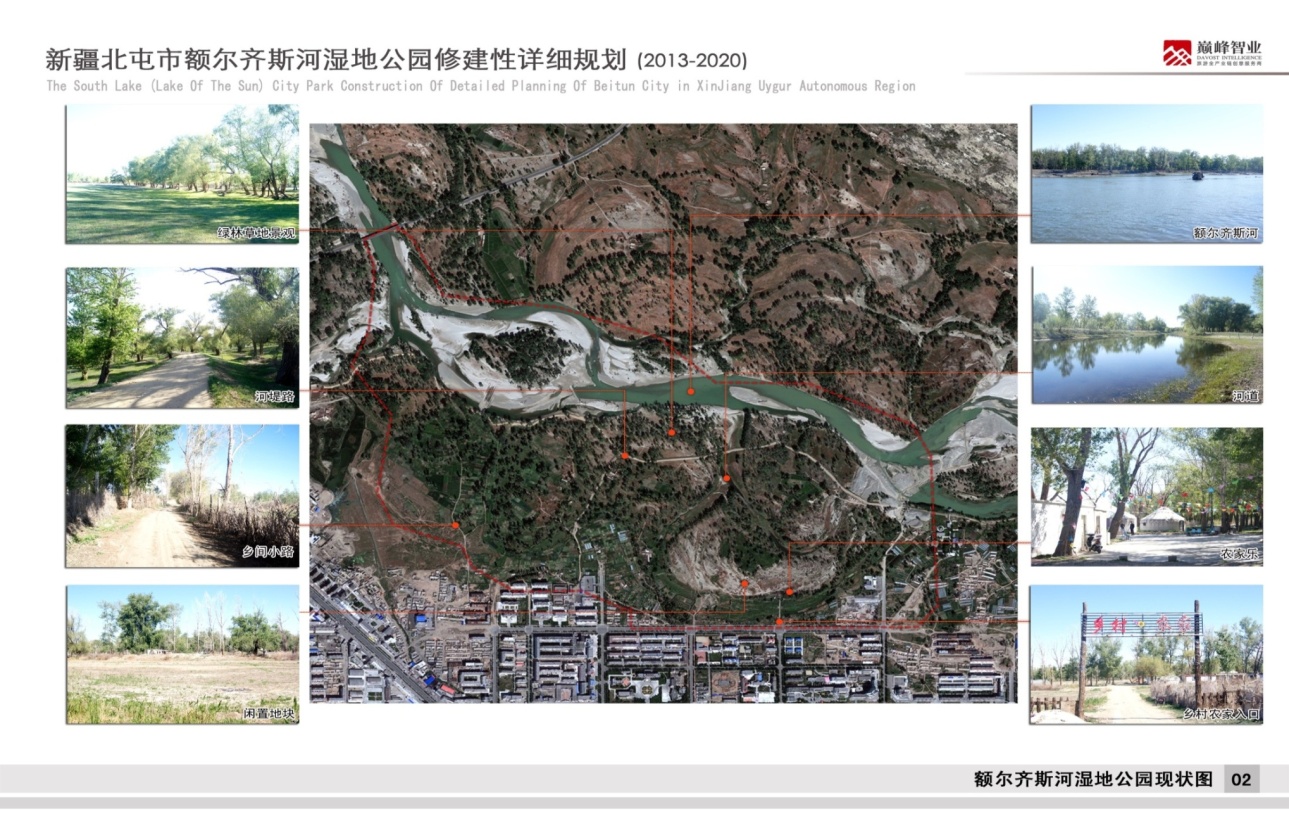Viewport: 1289px width, 821px height.
Task: Click the central satellite map image
Action: (663, 413)
